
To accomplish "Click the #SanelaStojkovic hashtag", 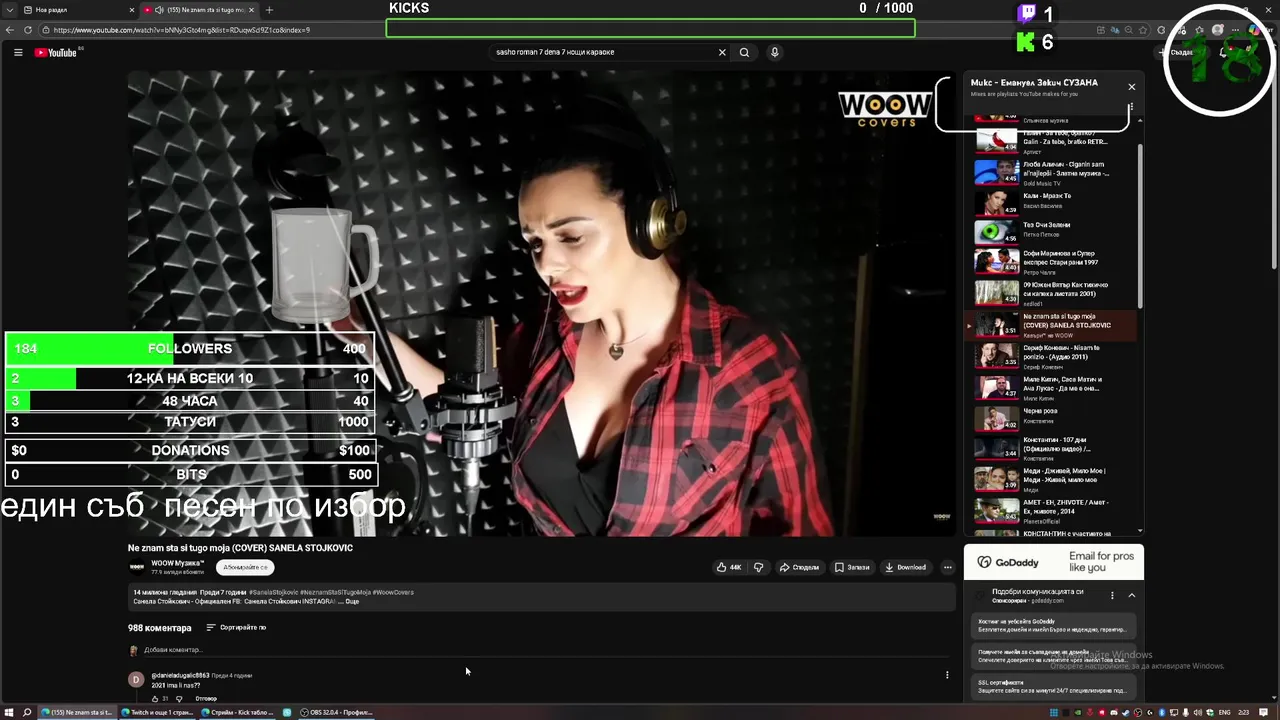I will [x=273, y=592].
